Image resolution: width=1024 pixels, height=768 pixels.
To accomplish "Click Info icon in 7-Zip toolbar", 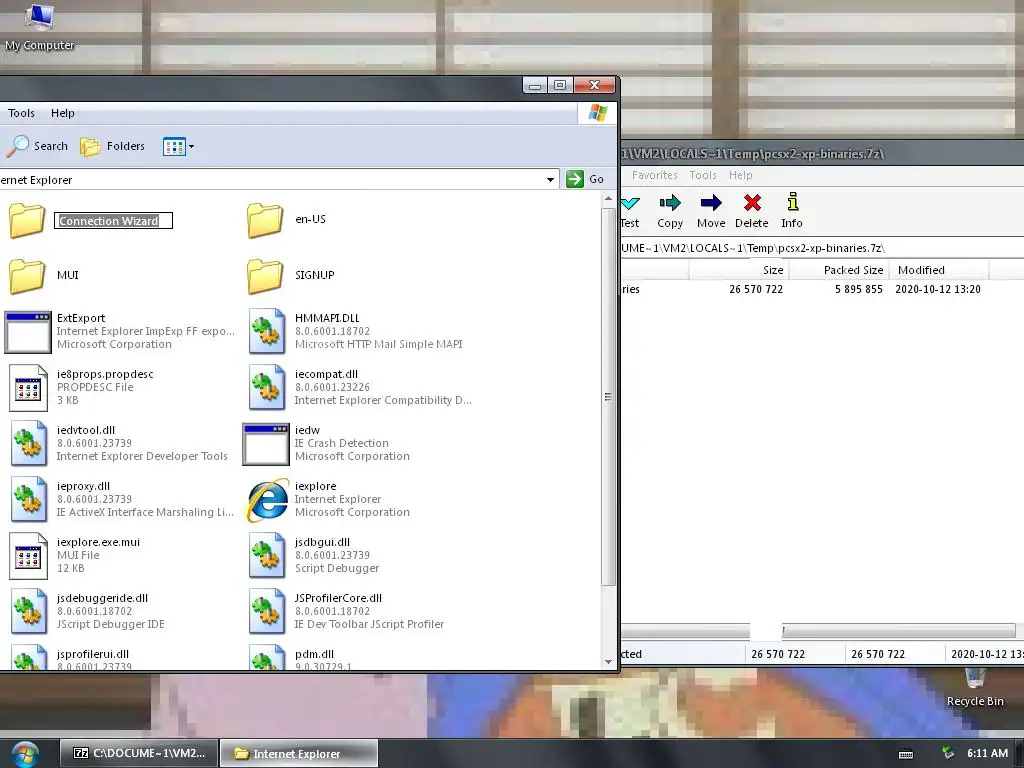I will click(792, 202).
